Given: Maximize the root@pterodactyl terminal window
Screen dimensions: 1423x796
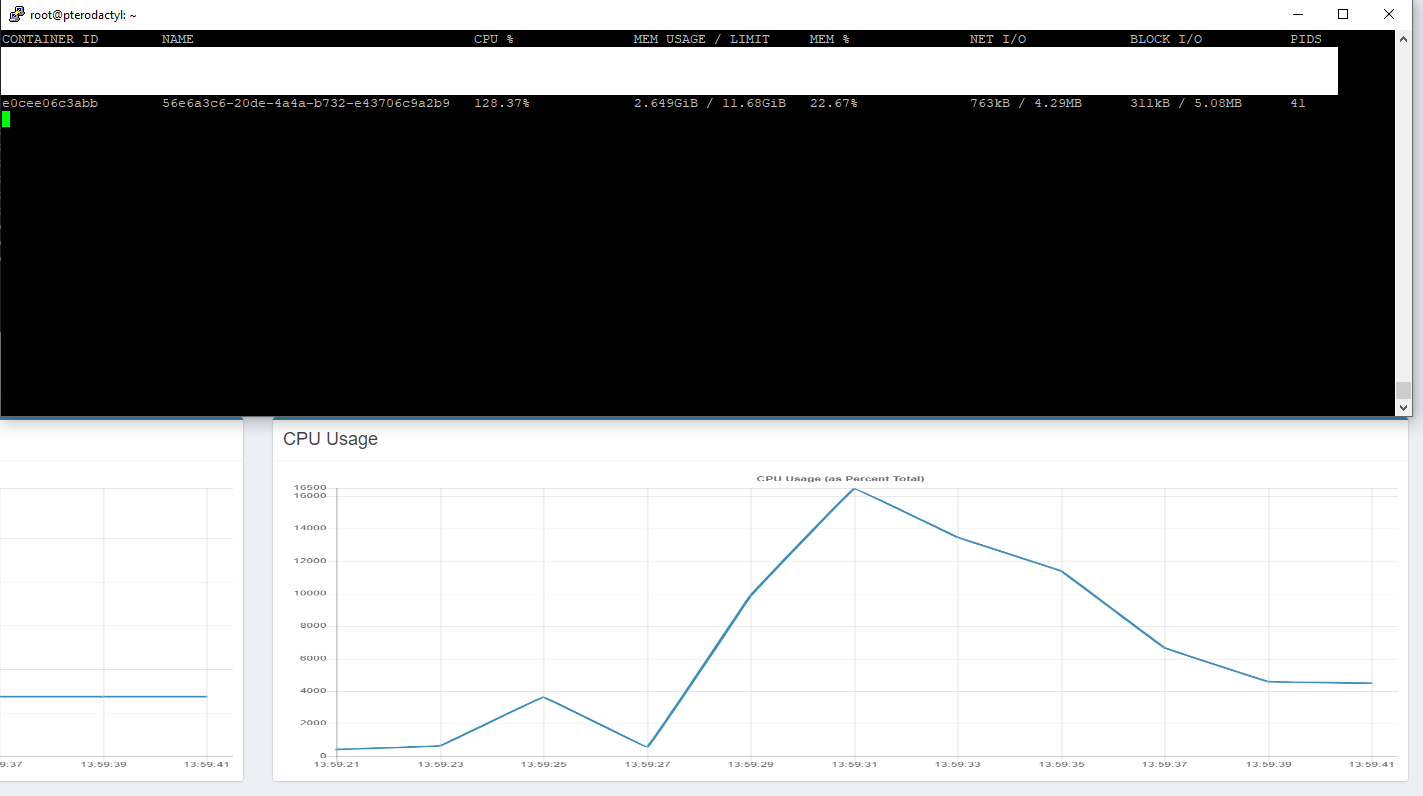Looking at the screenshot, I should 1343,14.
